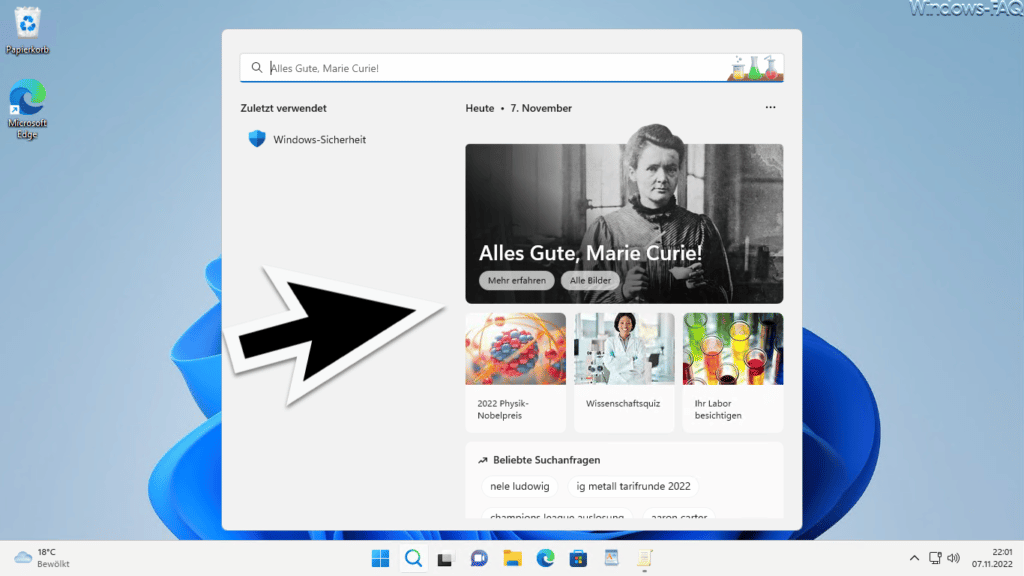Click the volume speaker icon in tray
The width and height of the screenshot is (1024, 576).
coord(953,558)
